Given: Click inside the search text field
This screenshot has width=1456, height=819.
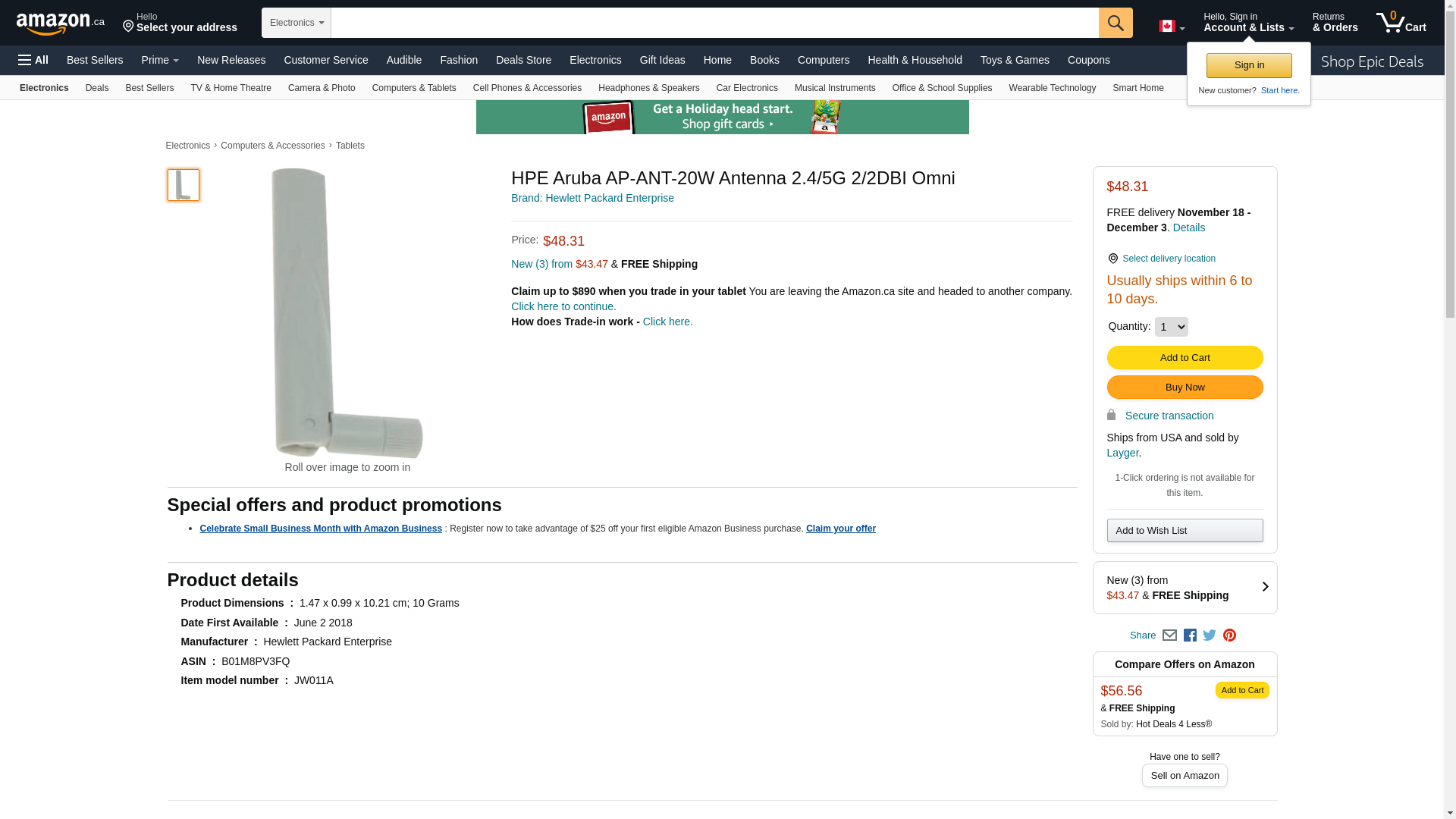Looking at the screenshot, I should coord(715,23).
